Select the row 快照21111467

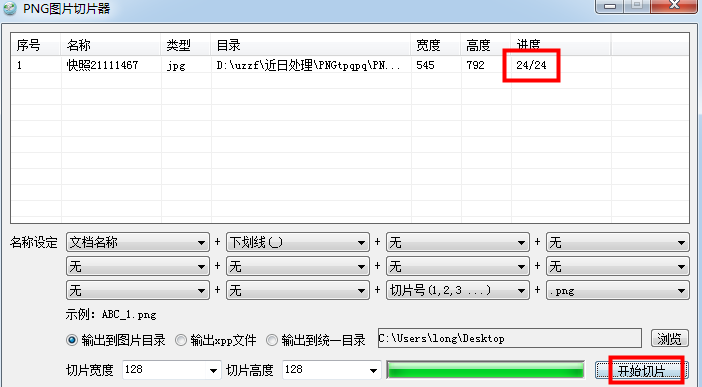tap(350, 65)
